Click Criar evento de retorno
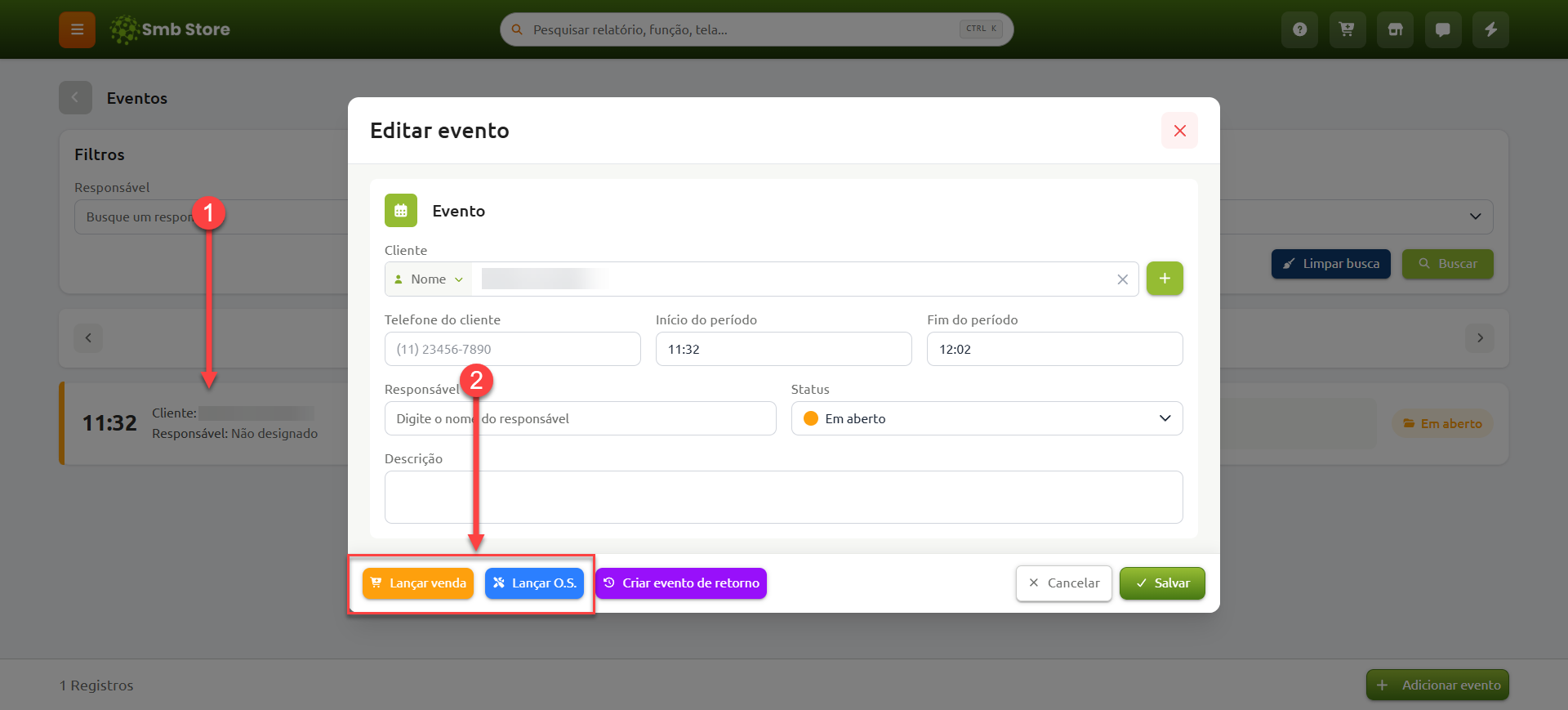 coord(681,583)
